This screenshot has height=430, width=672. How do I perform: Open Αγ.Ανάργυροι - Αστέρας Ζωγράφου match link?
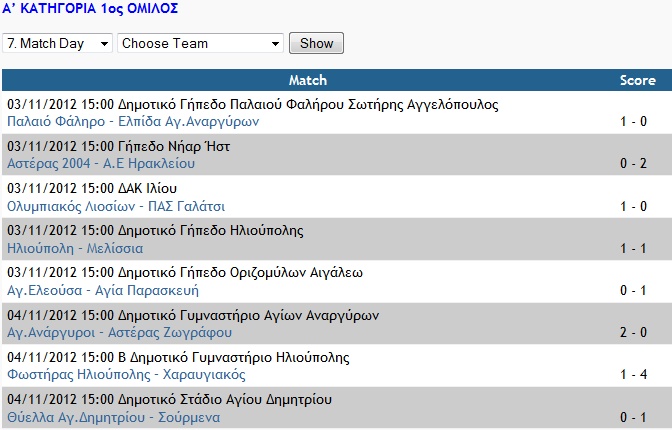(120, 332)
